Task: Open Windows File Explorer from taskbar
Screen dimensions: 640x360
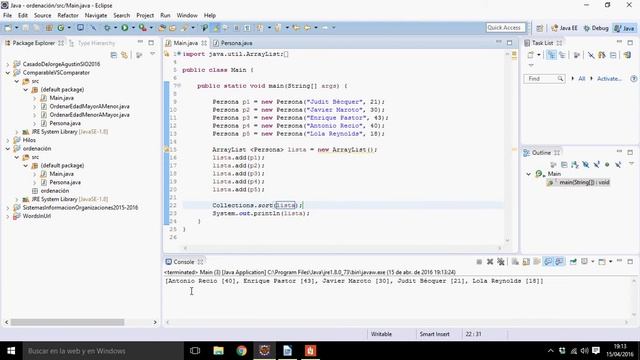Action: coord(218,351)
